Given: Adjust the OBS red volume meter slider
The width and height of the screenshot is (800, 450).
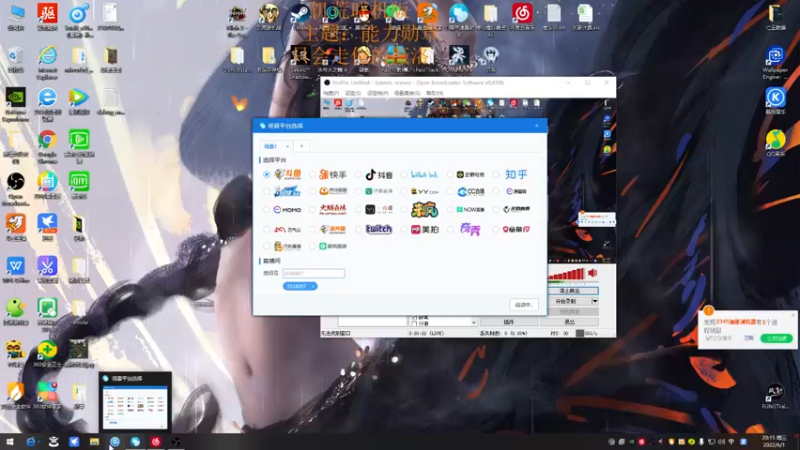Looking at the screenshot, I should point(566,274).
